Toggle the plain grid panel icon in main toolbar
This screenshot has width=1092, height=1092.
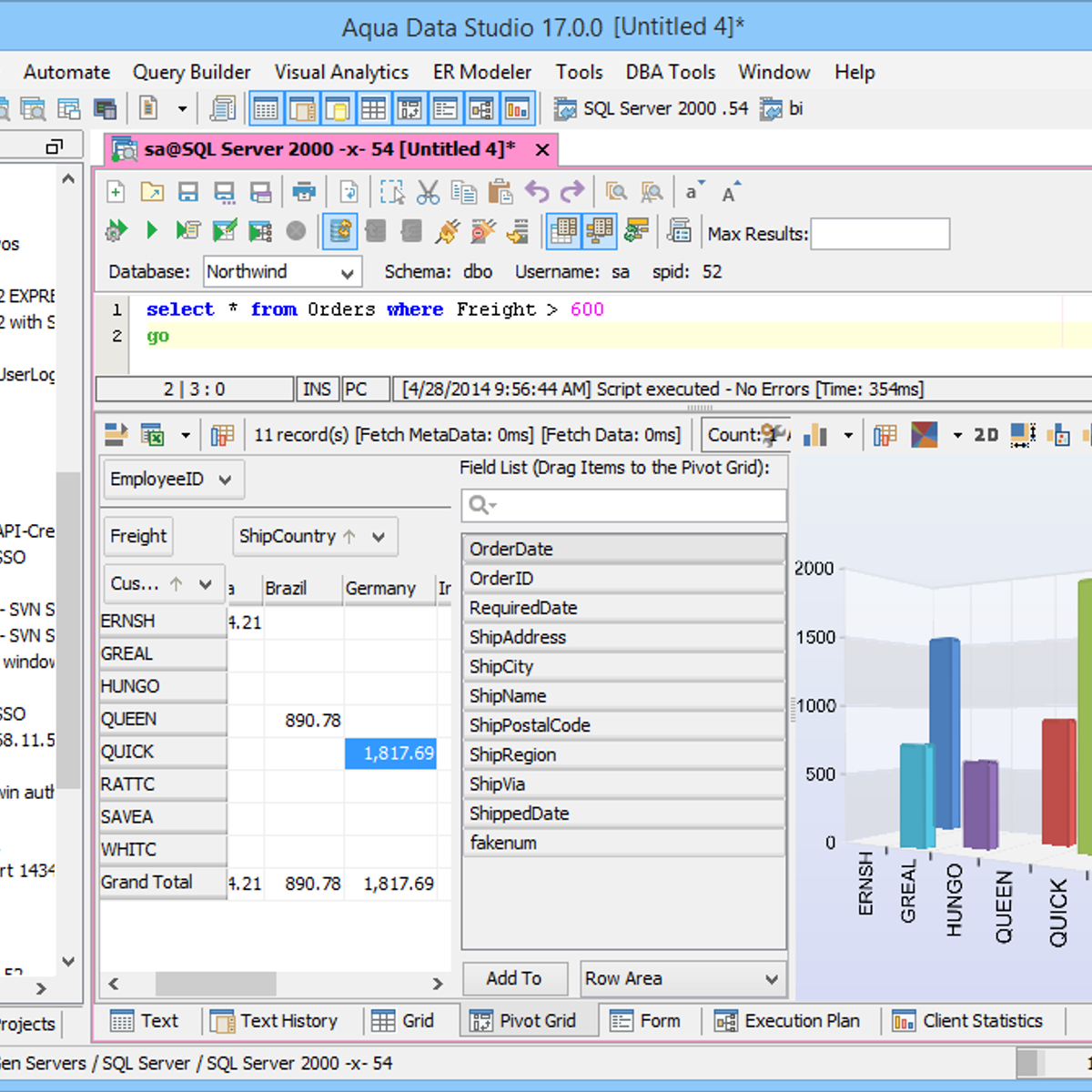373,109
